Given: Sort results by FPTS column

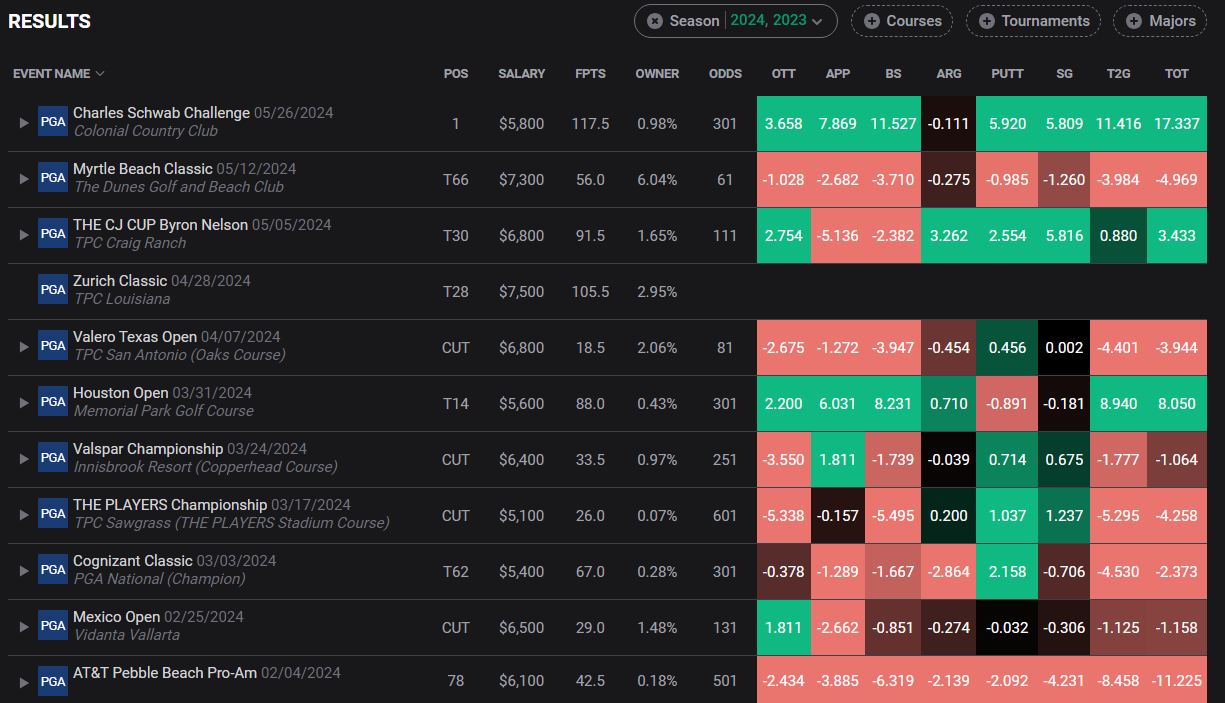Looking at the screenshot, I should tap(590, 74).
